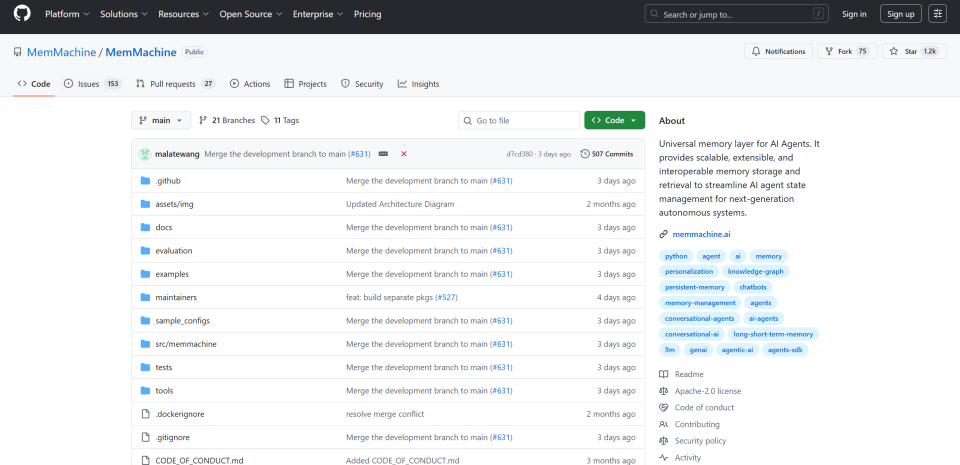Screen dimensions: 960x465
Task: Expand the main branch dropdown
Action: click(x=160, y=120)
